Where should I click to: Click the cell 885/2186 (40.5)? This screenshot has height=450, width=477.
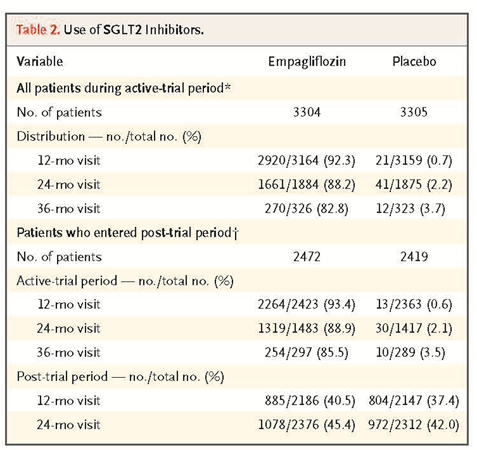[x=310, y=401]
